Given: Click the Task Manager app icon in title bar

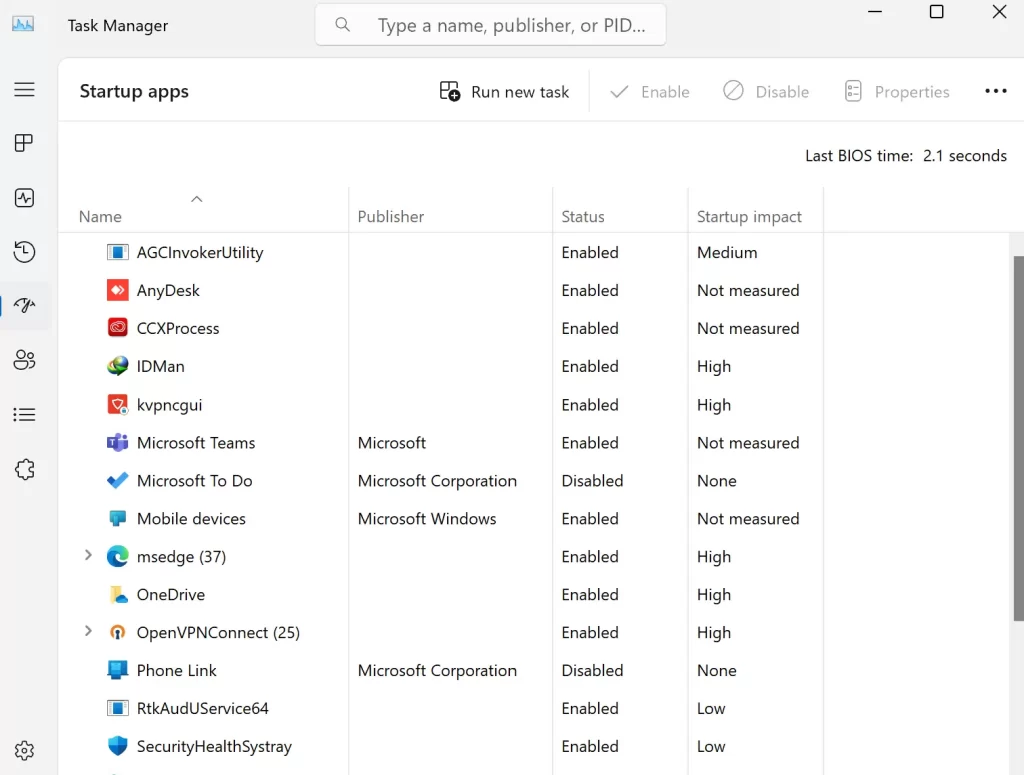Looking at the screenshot, I should pyautogui.click(x=23, y=25).
